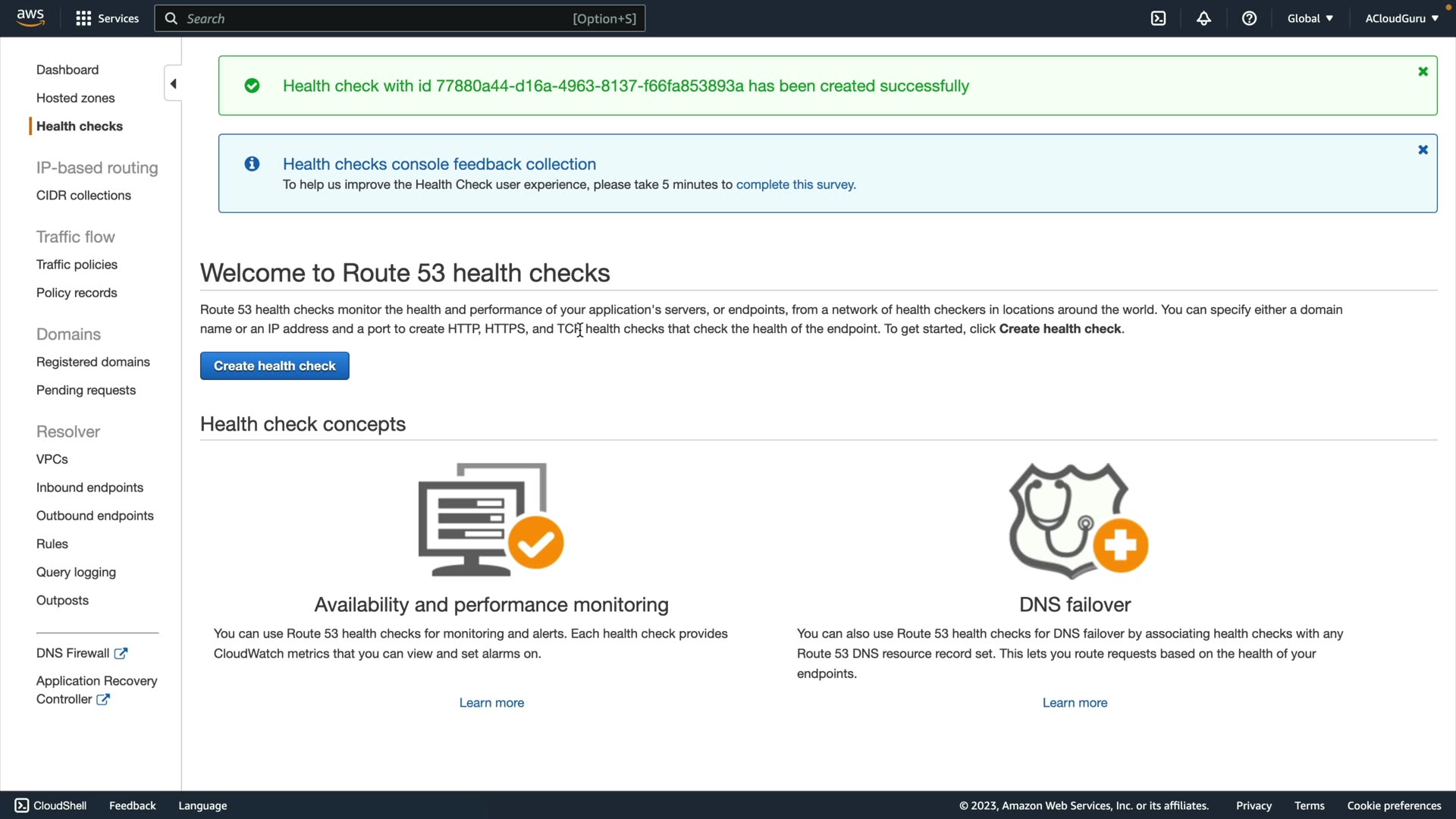
Task: Open the complete this survey link
Action: [x=795, y=184]
